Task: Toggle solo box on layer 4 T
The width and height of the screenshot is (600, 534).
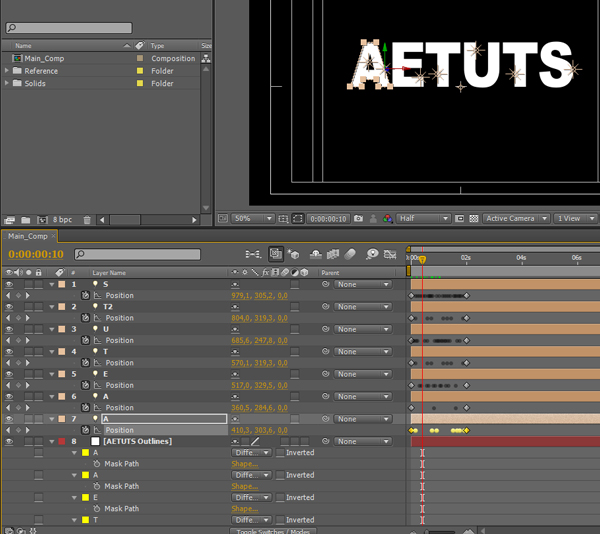Action: (29, 352)
